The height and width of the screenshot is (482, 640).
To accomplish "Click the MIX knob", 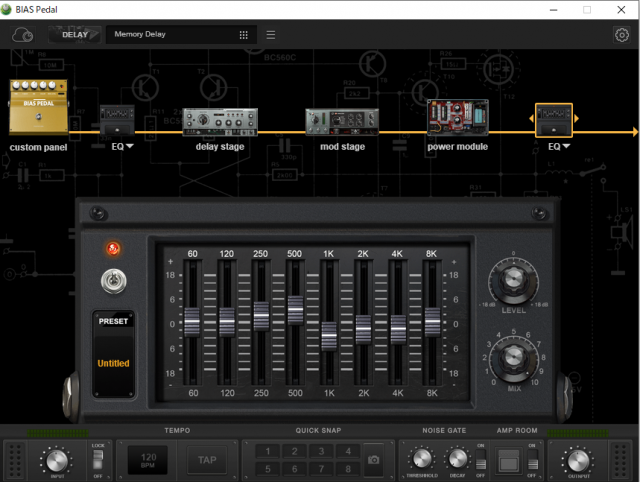I will click(x=513, y=359).
